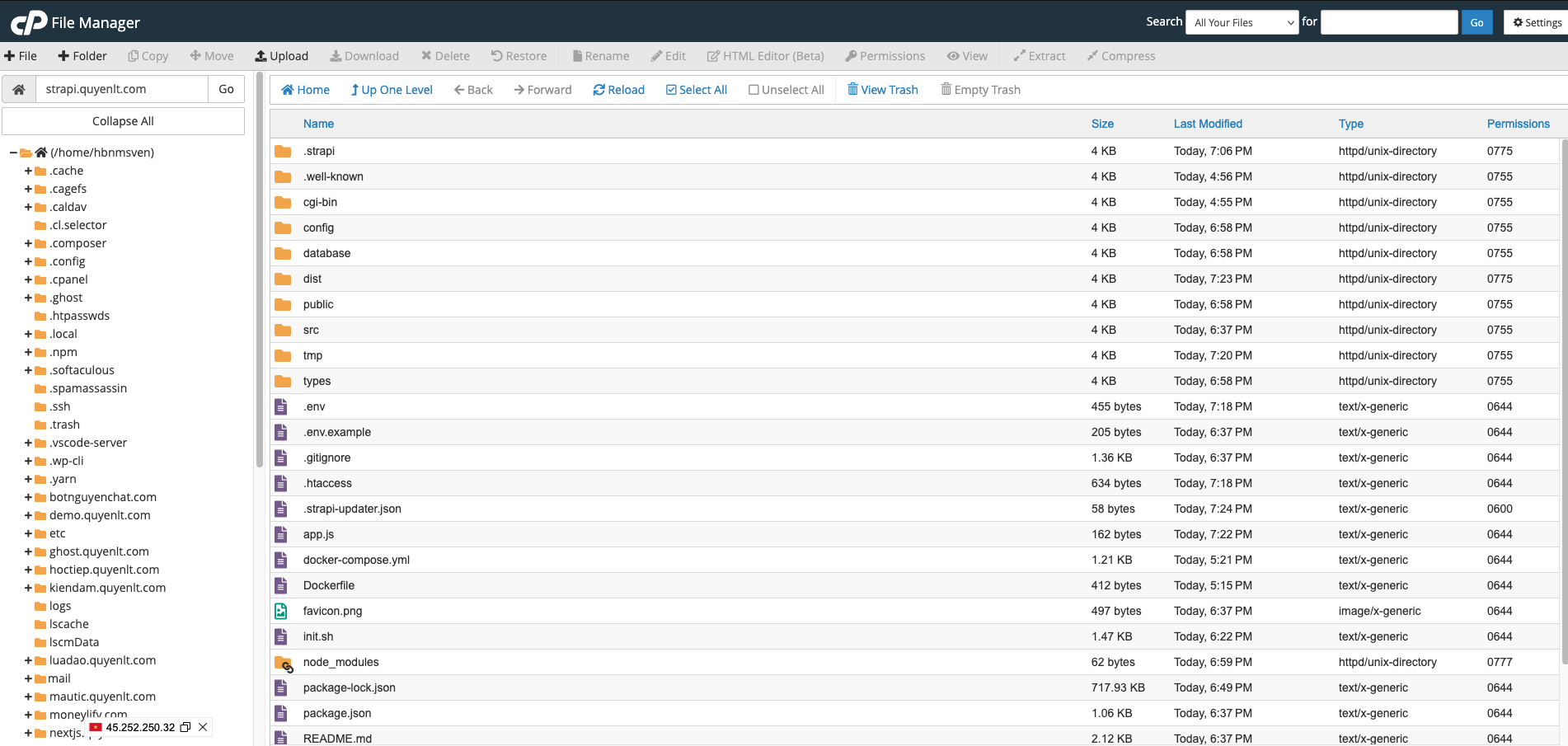Open Settings with the gear icon
Screen dimensions: 1568x746
click(1518, 22)
